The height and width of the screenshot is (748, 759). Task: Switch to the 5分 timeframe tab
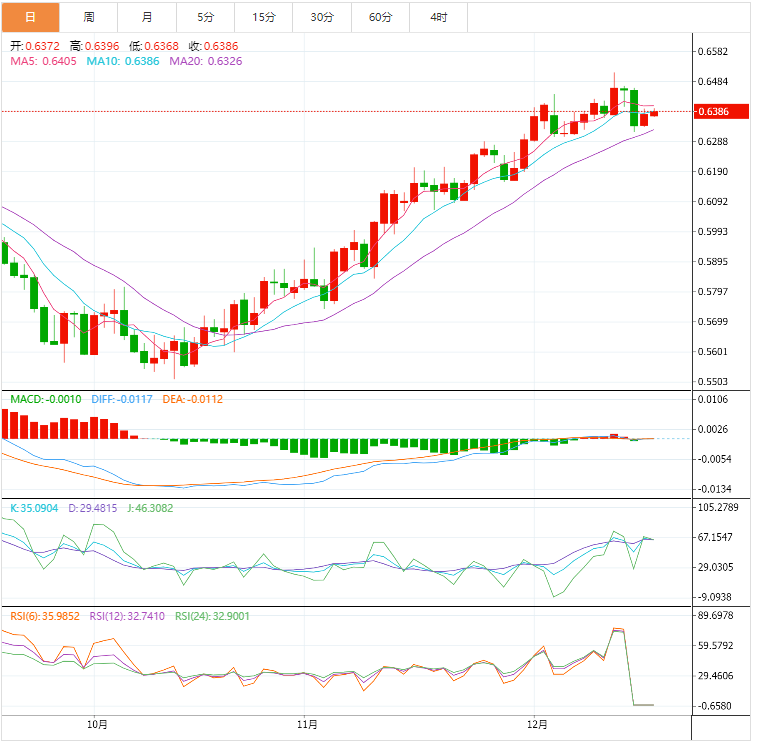pyautogui.click(x=206, y=17)
